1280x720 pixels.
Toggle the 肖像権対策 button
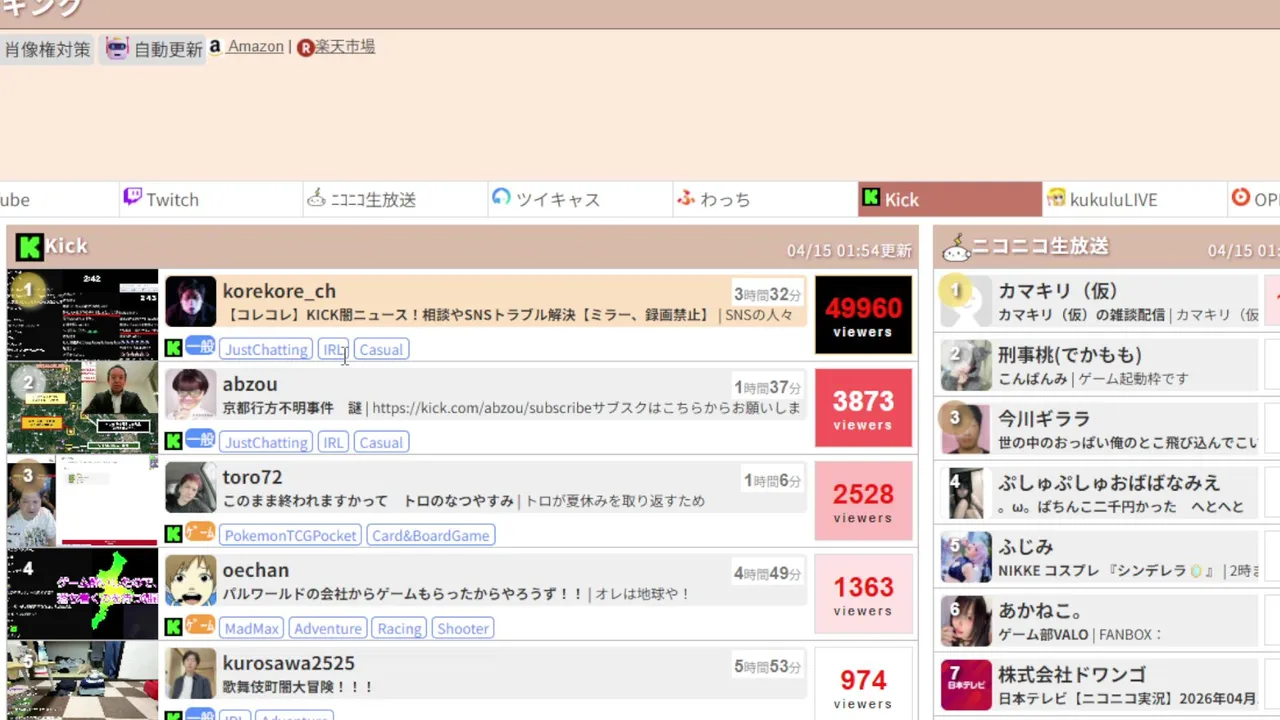click(x=47, y=49)
